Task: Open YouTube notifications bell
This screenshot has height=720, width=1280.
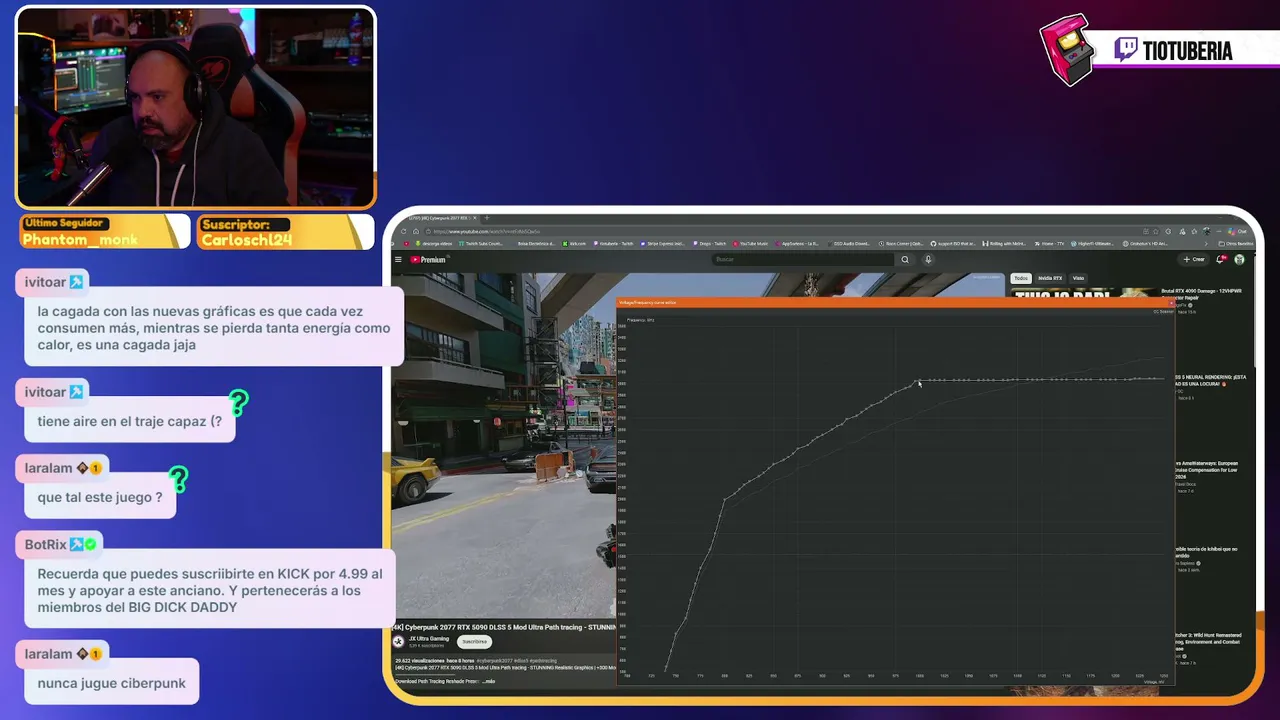Action: [x=1220, y=260]
